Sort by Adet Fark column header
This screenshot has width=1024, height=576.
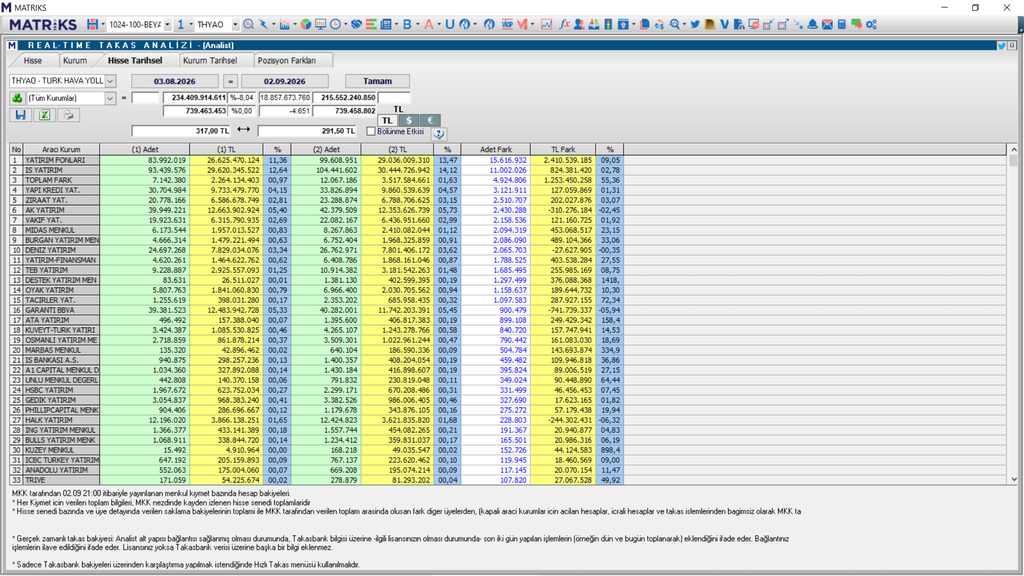tap(496, 150)
